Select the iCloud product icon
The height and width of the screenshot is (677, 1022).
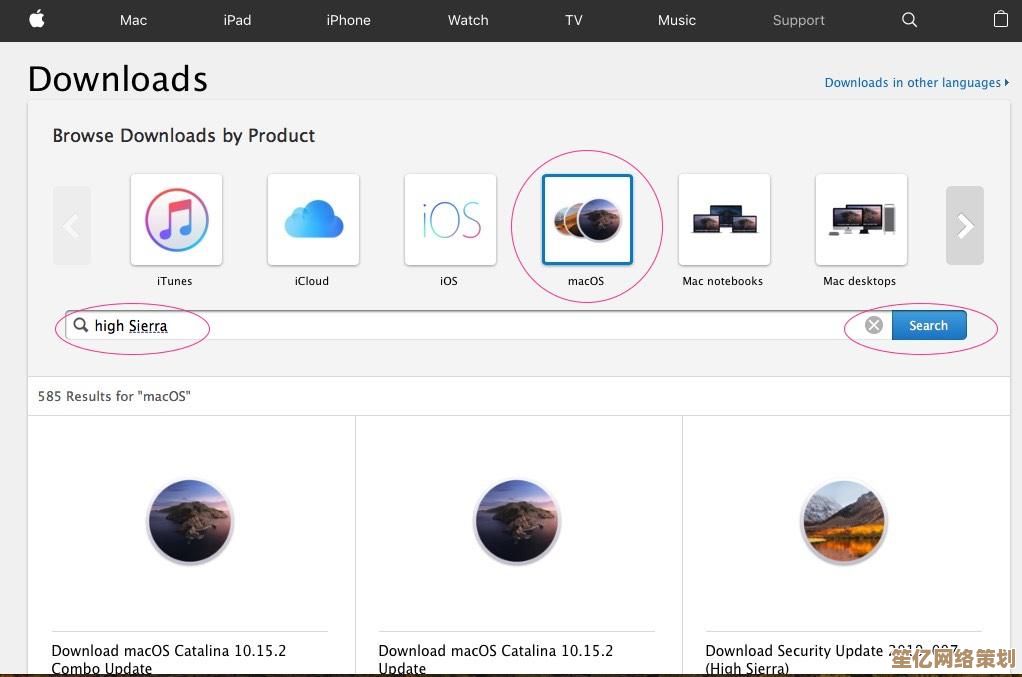(314, 220)
